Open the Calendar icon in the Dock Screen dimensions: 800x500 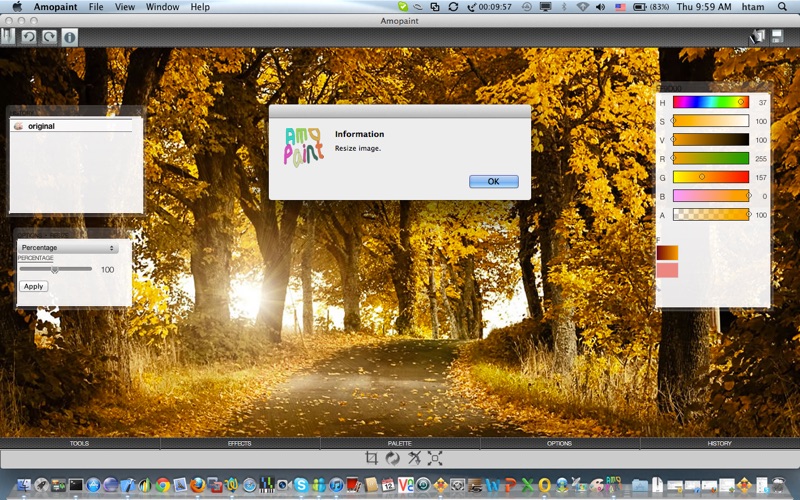click(388, 485)
